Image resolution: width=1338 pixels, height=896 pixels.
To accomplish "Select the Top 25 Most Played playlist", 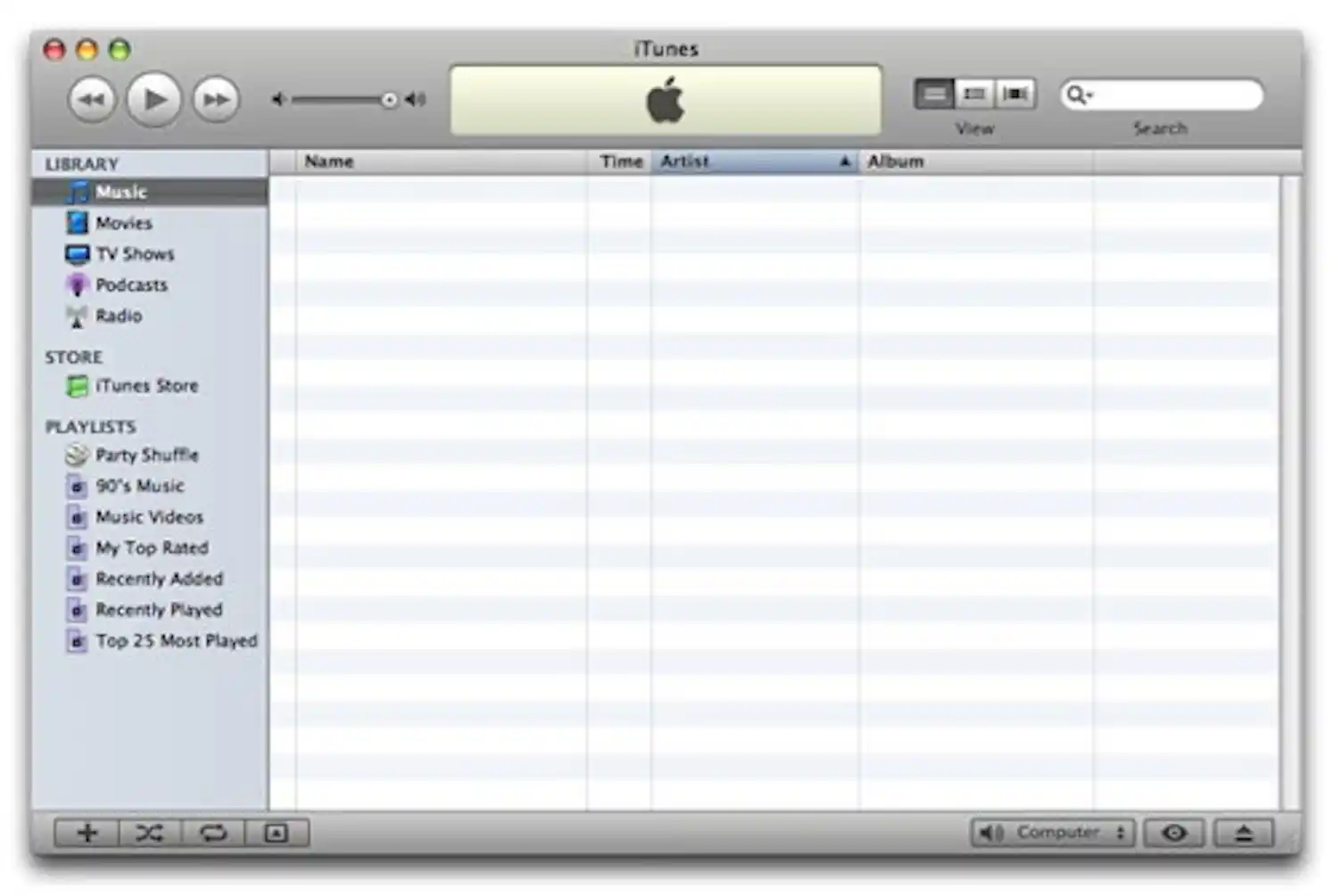I will (x=176, y=640).
